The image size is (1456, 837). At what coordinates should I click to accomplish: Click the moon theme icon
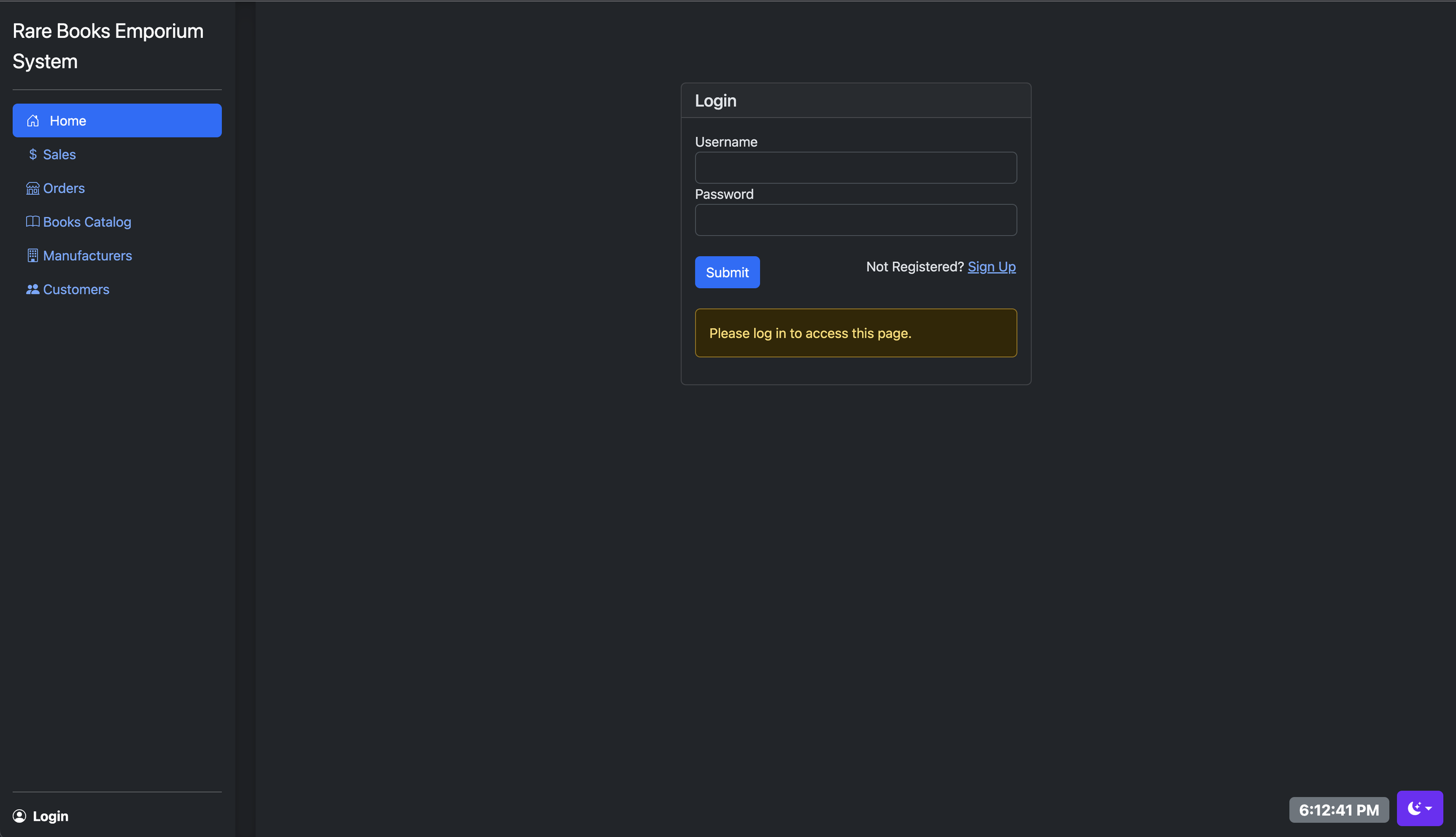click(x=1413, y=808)
